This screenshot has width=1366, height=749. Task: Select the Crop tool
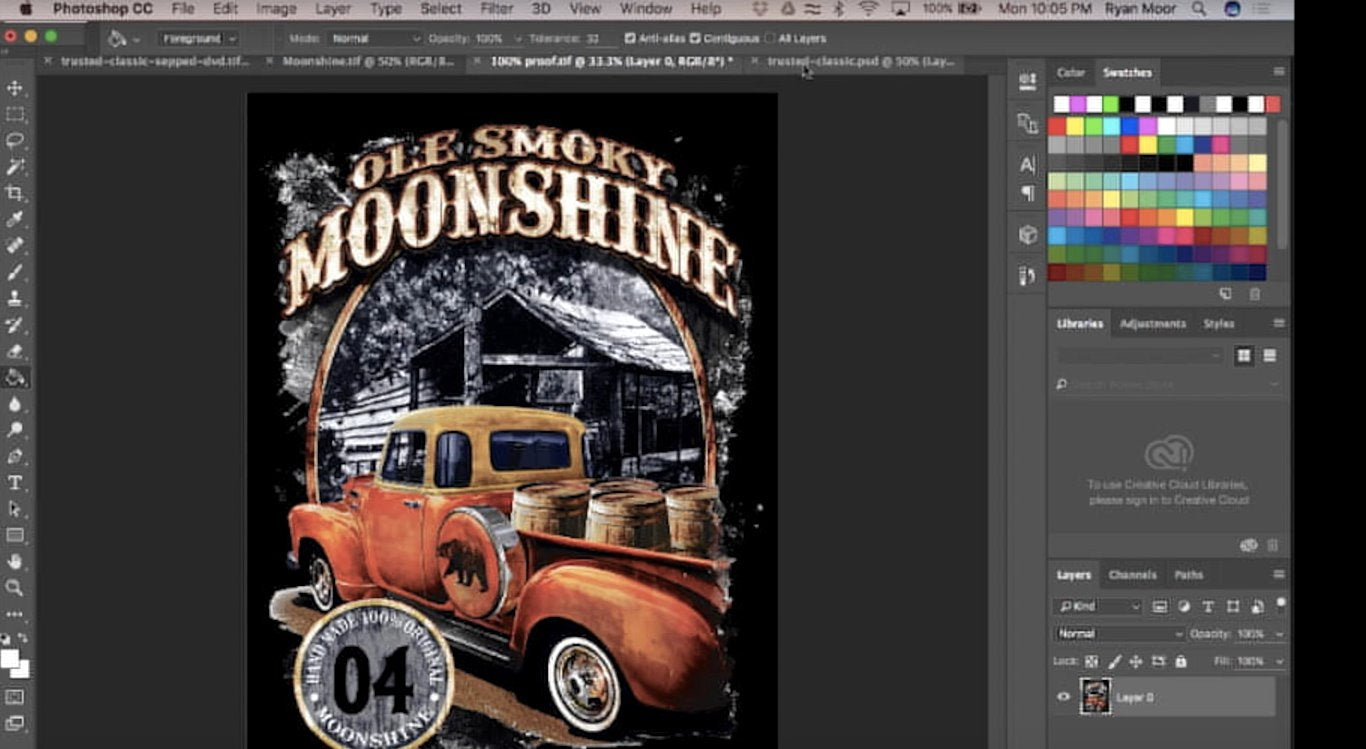coord(15,193)
